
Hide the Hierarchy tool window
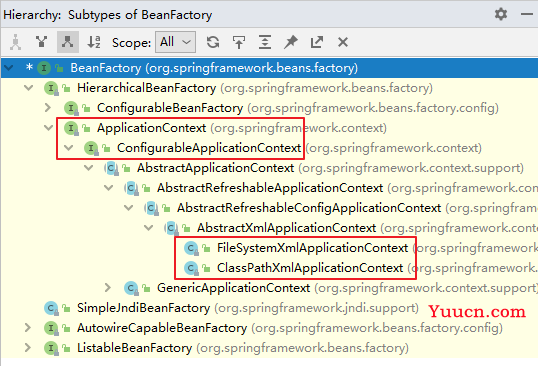click(x=527, y=14)
